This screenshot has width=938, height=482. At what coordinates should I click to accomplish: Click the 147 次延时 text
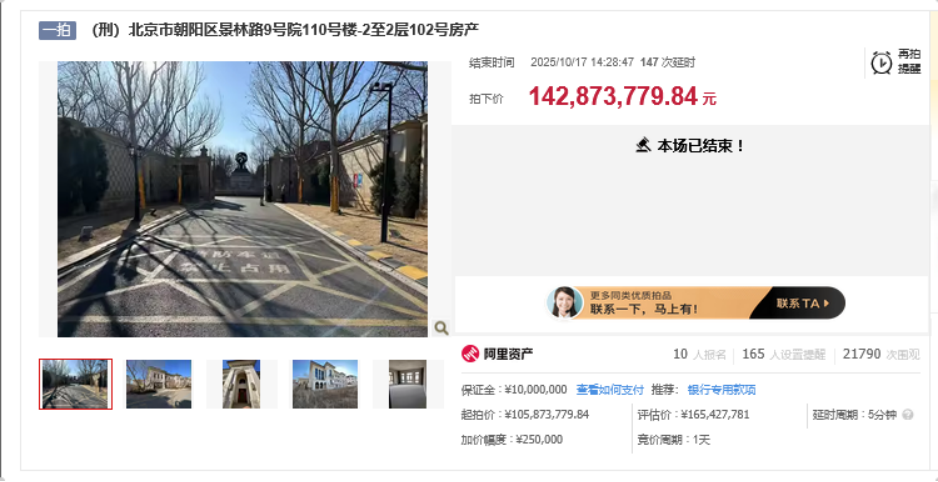click(668, 62)
